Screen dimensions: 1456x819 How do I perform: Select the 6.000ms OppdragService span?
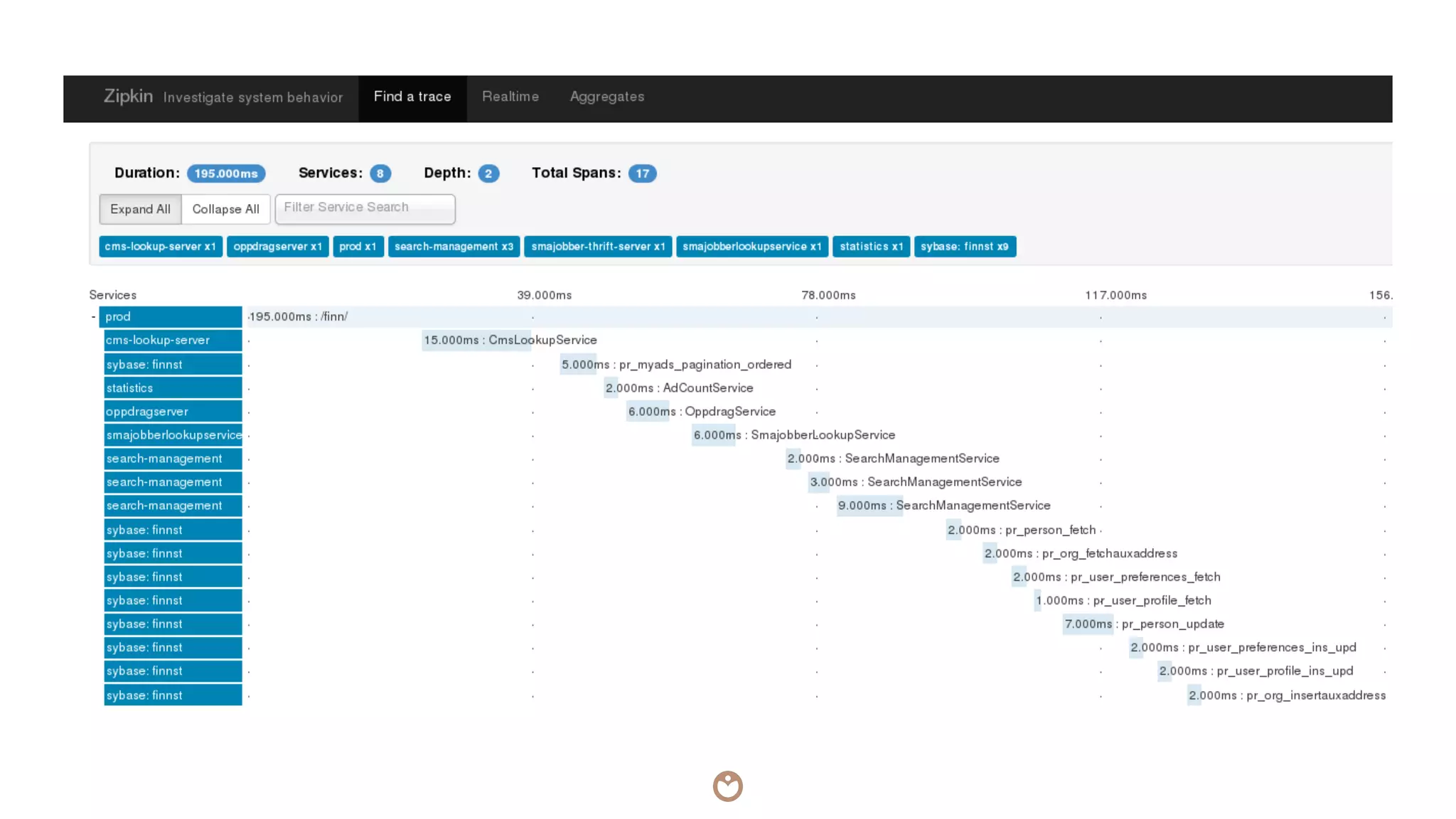coord(648,412)
